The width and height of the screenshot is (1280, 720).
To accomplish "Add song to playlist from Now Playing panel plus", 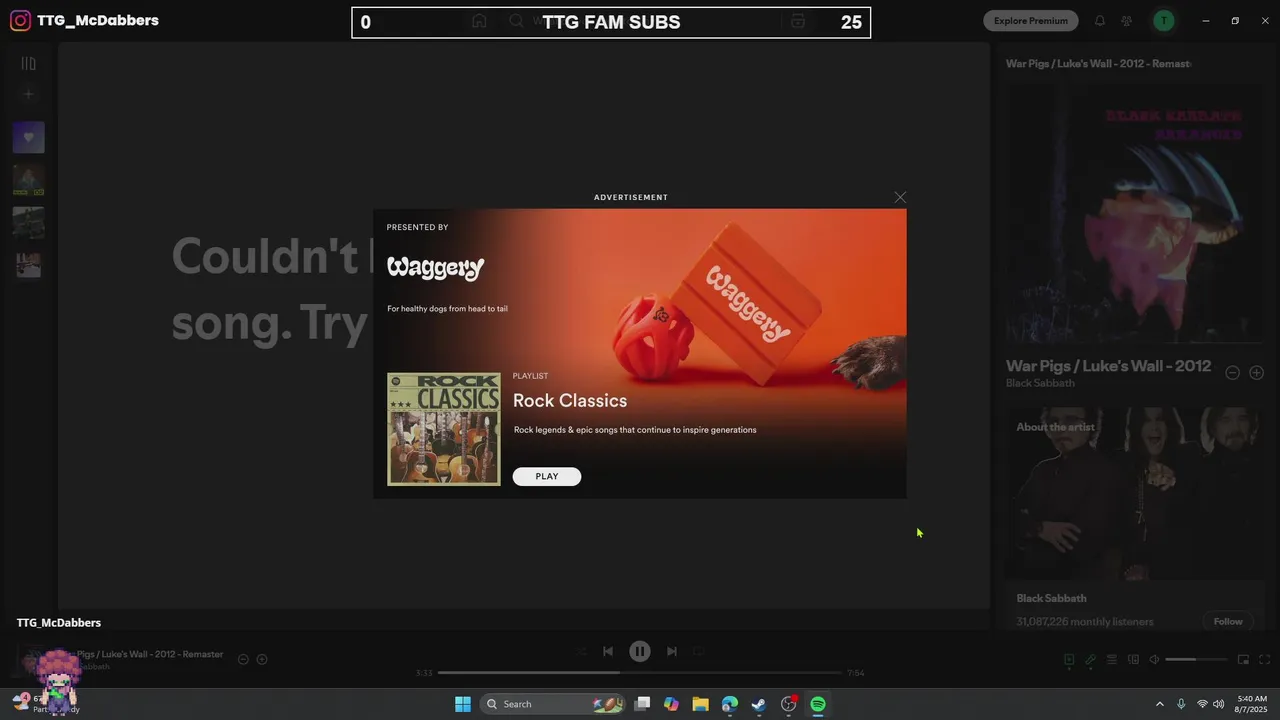I will click(x=1256, y=372).
